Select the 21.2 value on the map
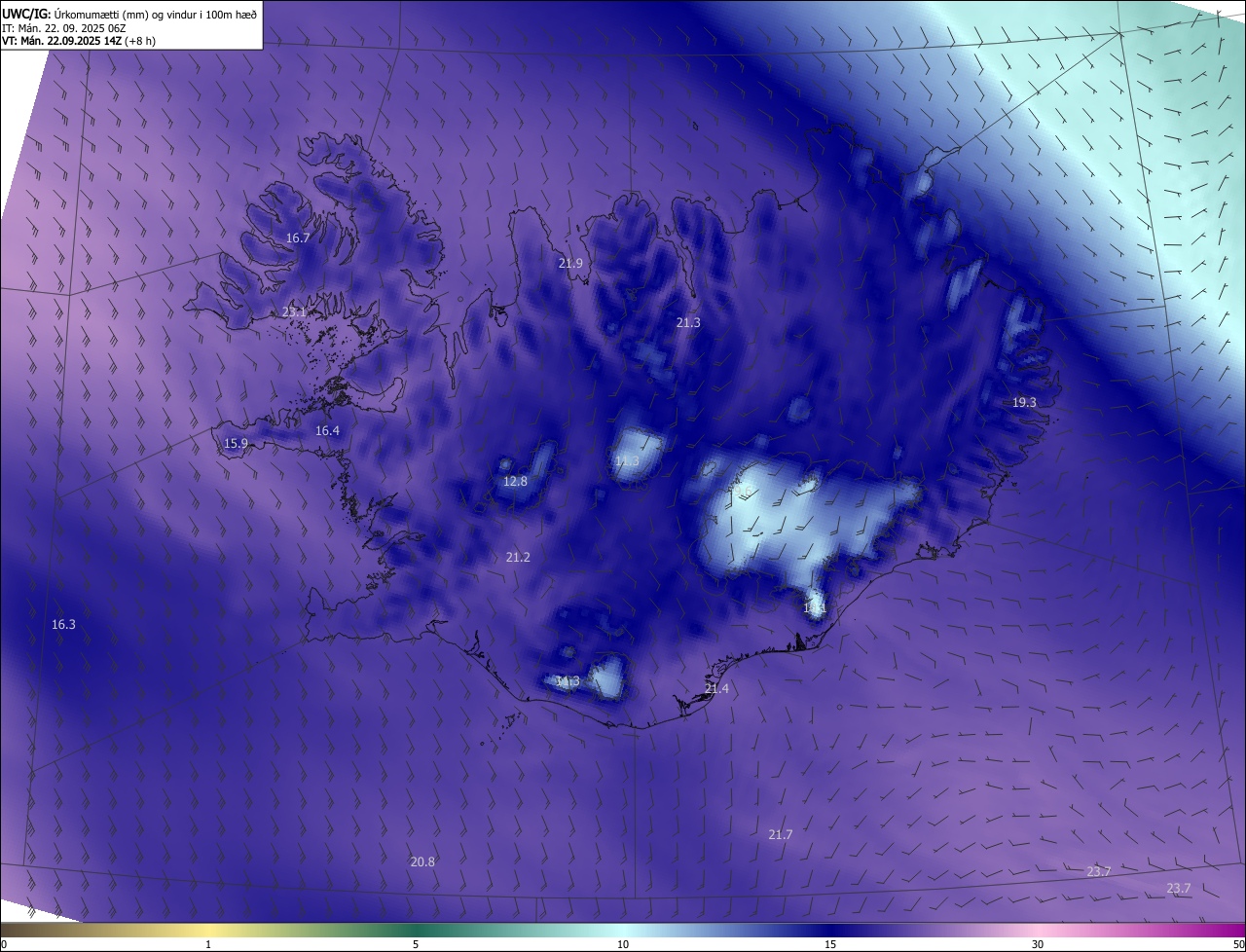Image resolution: width=1246 pixels, height=952 pixels. tap(518, 557)
